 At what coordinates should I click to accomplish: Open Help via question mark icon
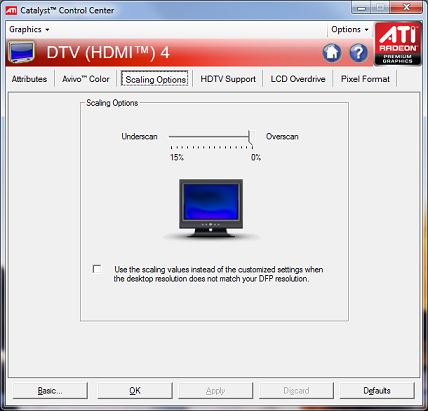point(359,53)
